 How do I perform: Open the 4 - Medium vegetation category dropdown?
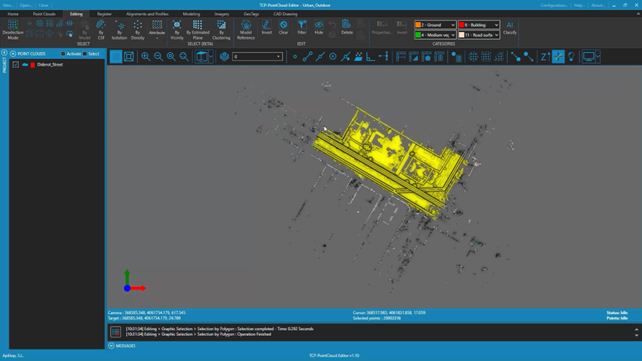point(435,35)
